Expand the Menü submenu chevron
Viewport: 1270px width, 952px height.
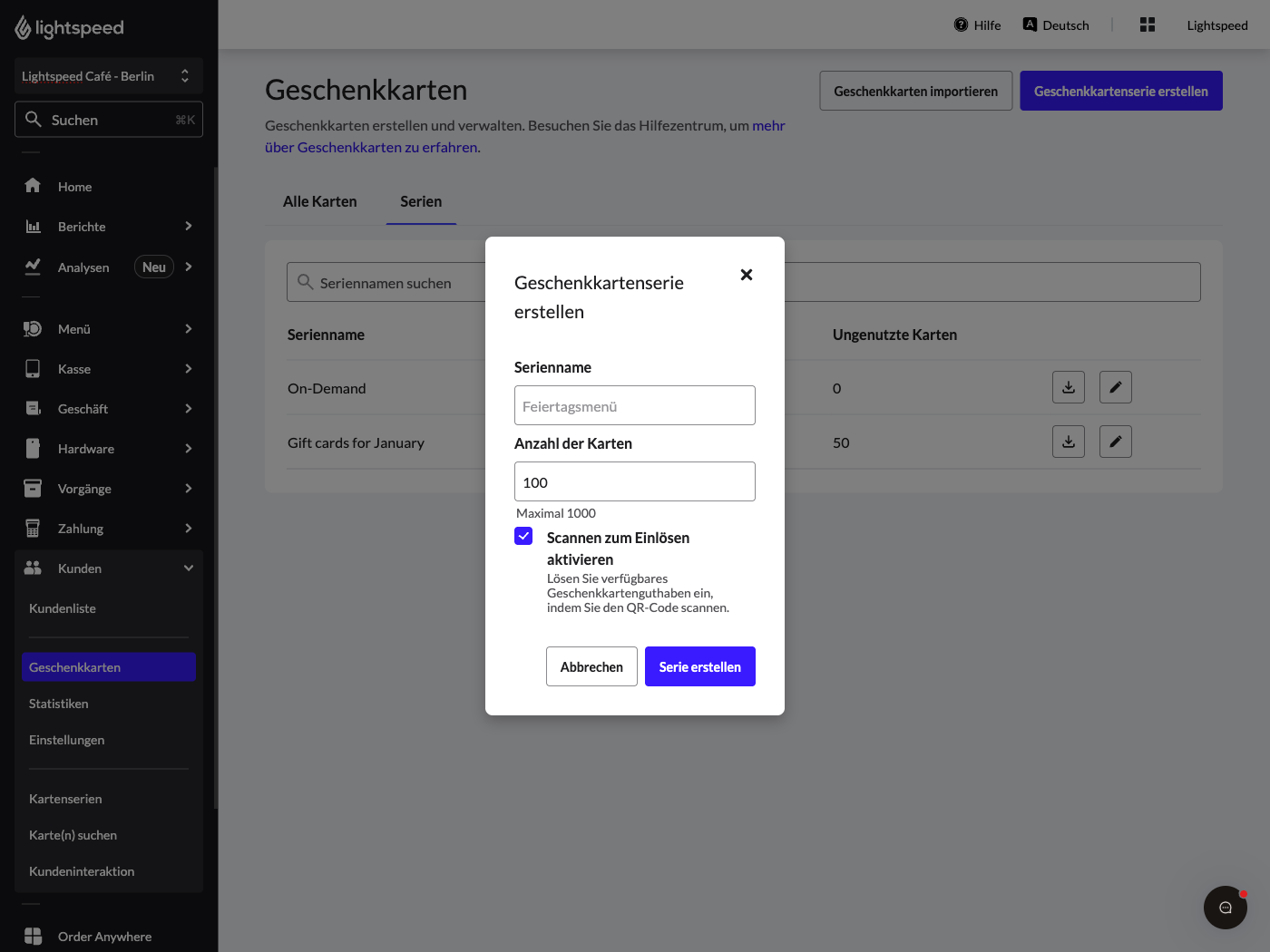189,328
